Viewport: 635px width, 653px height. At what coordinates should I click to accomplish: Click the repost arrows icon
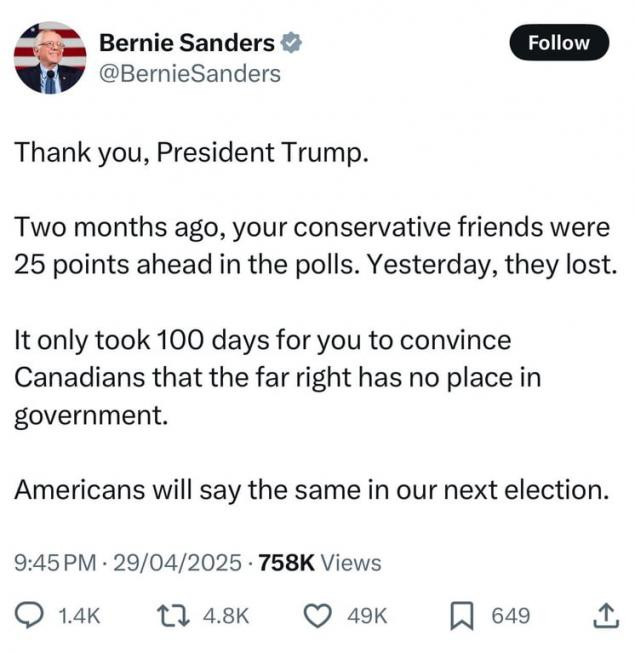(173, 616)
